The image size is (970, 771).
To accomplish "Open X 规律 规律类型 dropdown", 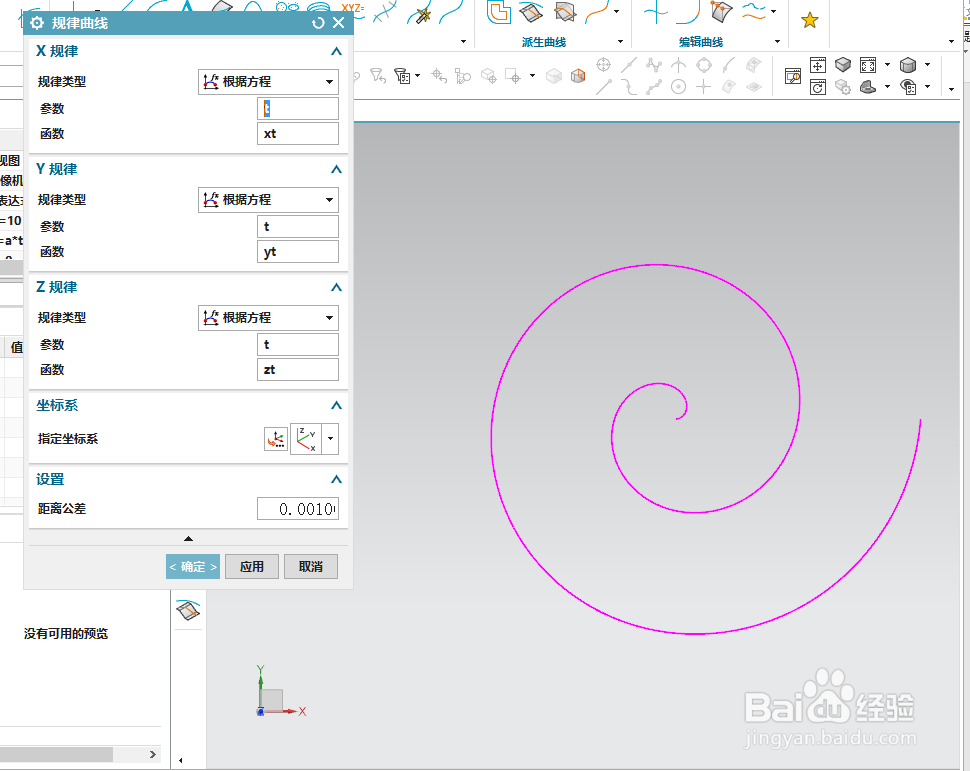I will [x=268, y=82].
